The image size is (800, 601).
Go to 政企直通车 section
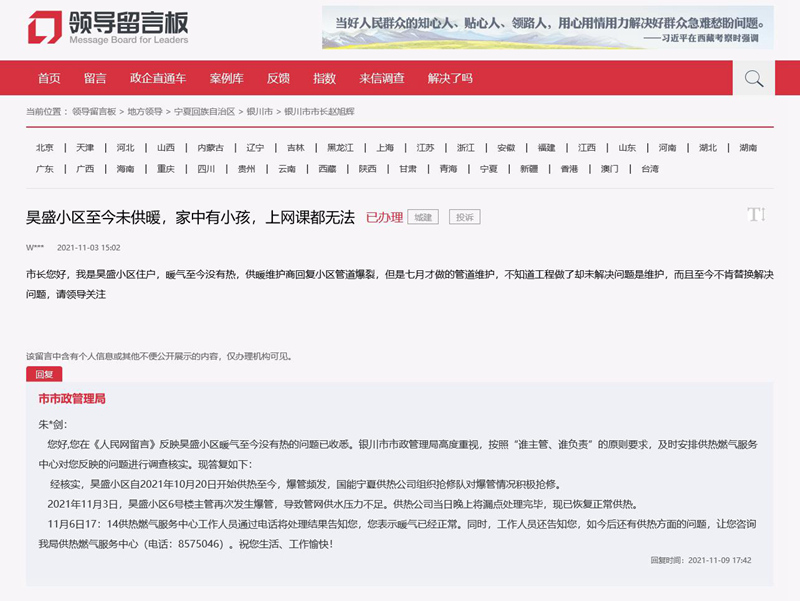tap(158, 78)
